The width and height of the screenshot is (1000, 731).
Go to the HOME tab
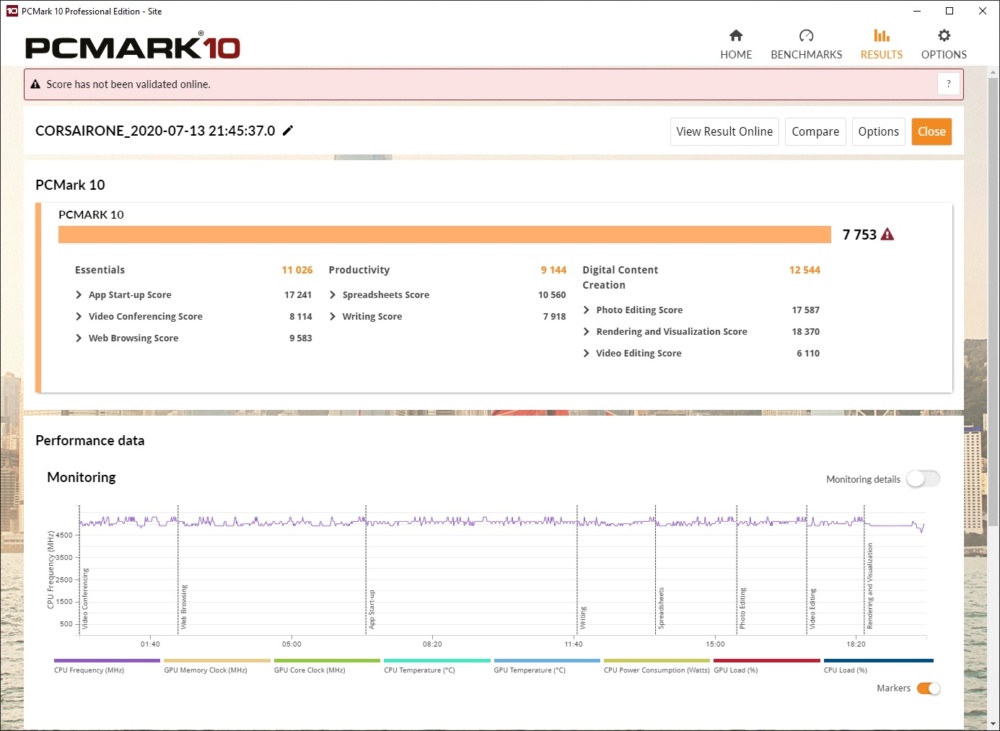click(736, 55)
